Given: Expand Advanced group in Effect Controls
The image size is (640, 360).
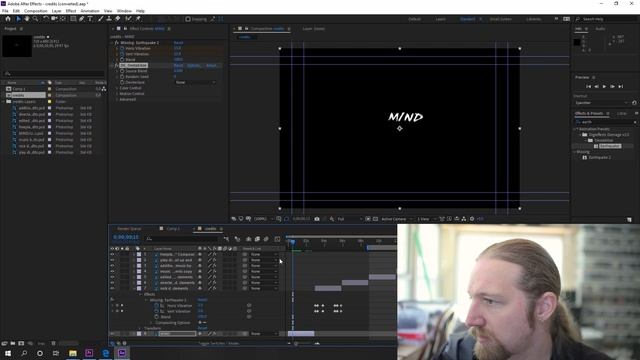Looking at the screenshot, I should (x=117, y=100).
